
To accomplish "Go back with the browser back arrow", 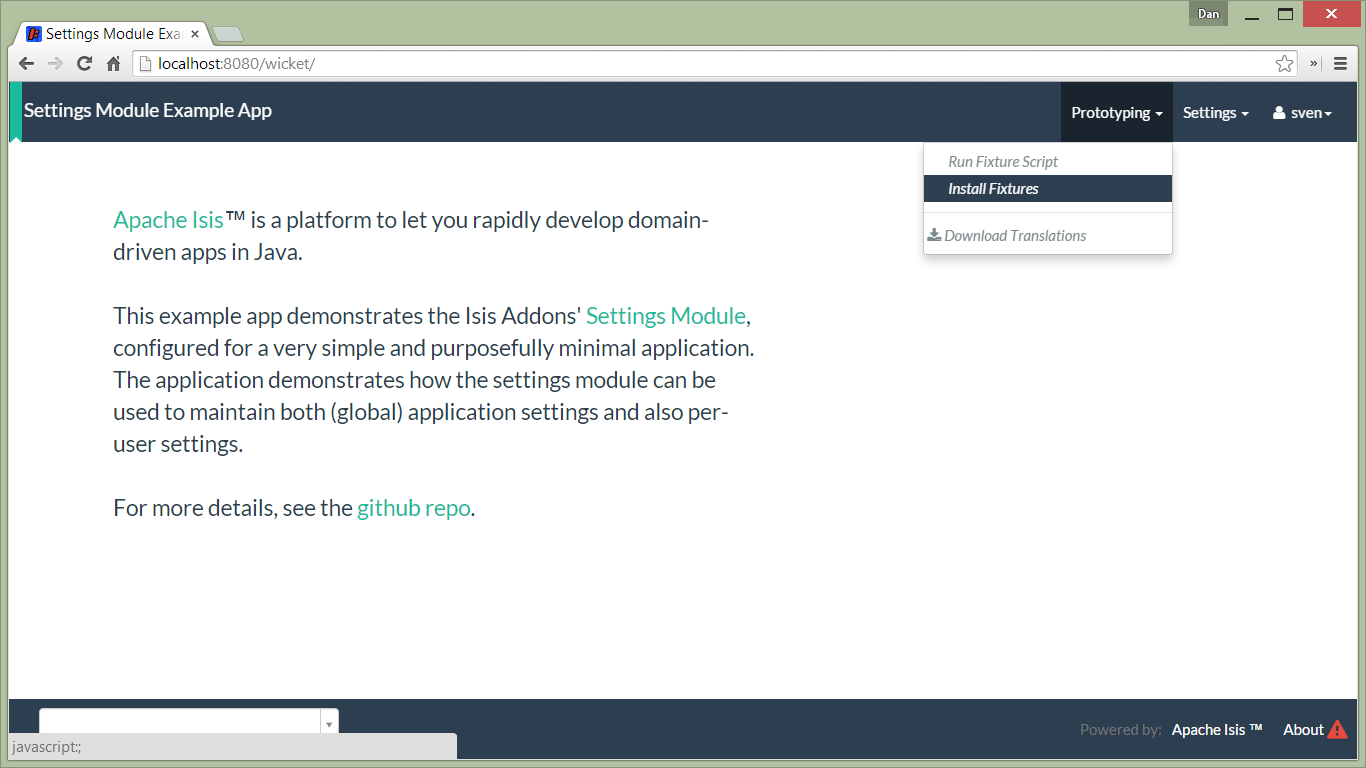I will click(x=27, y=63).
